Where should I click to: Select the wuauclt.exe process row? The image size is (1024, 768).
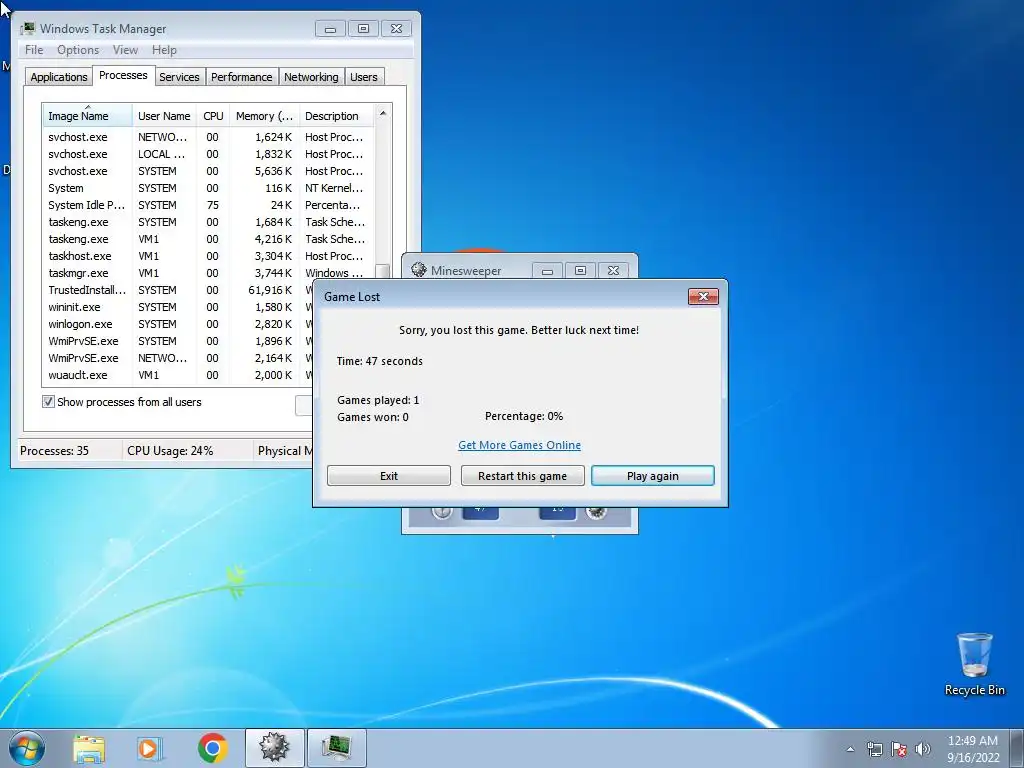point(178,375)
